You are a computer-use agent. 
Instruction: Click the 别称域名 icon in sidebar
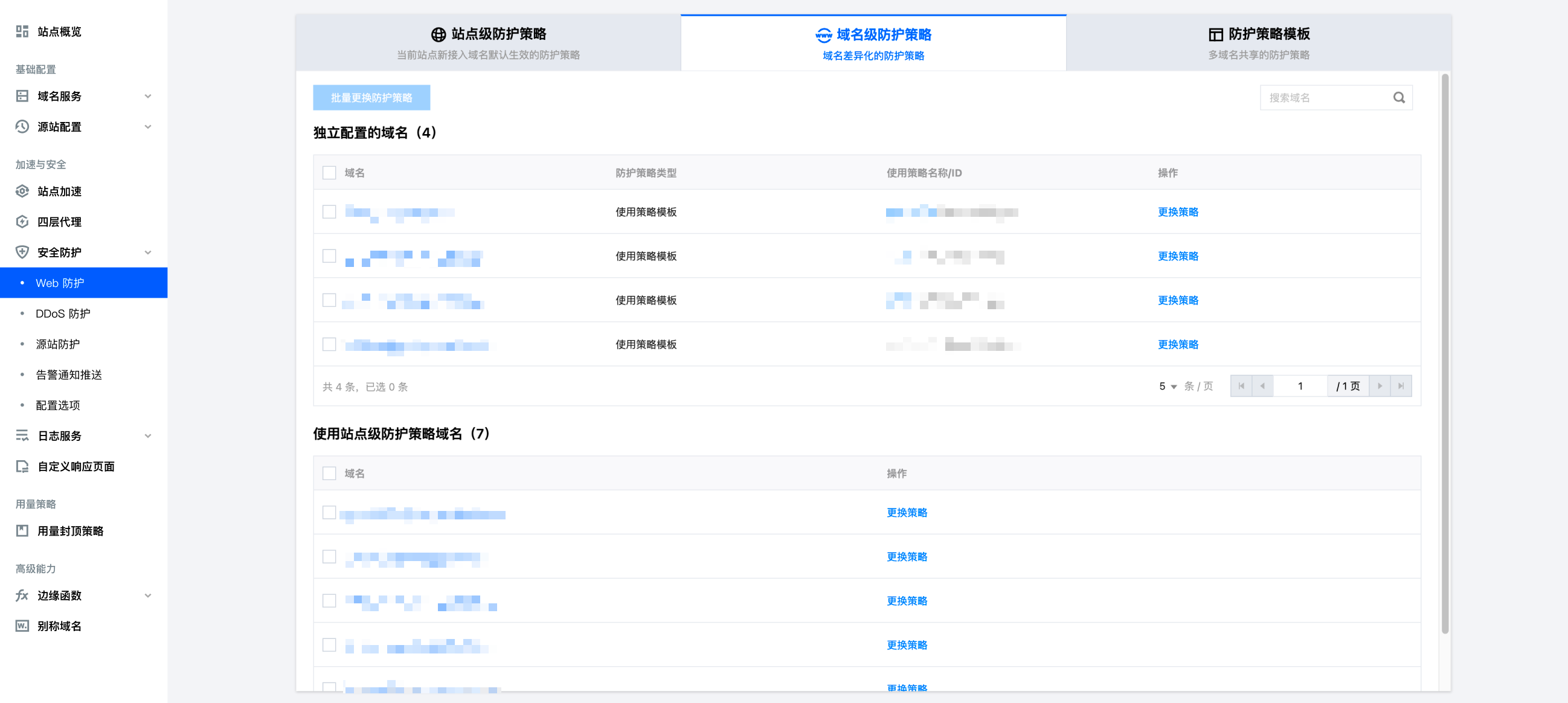pyautogui.click(x=22, y=626)
